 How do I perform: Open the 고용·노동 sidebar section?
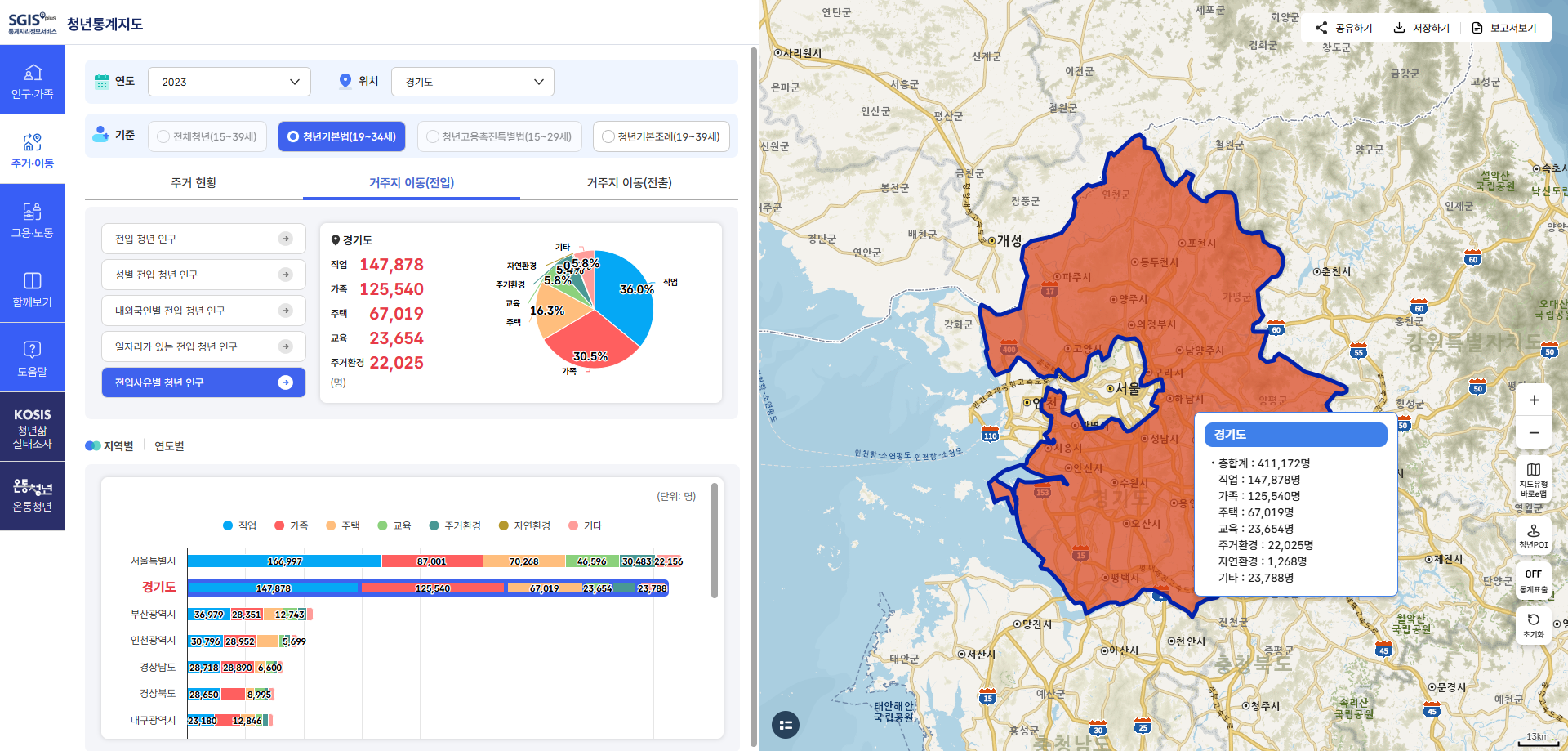(x=32, y=219)
